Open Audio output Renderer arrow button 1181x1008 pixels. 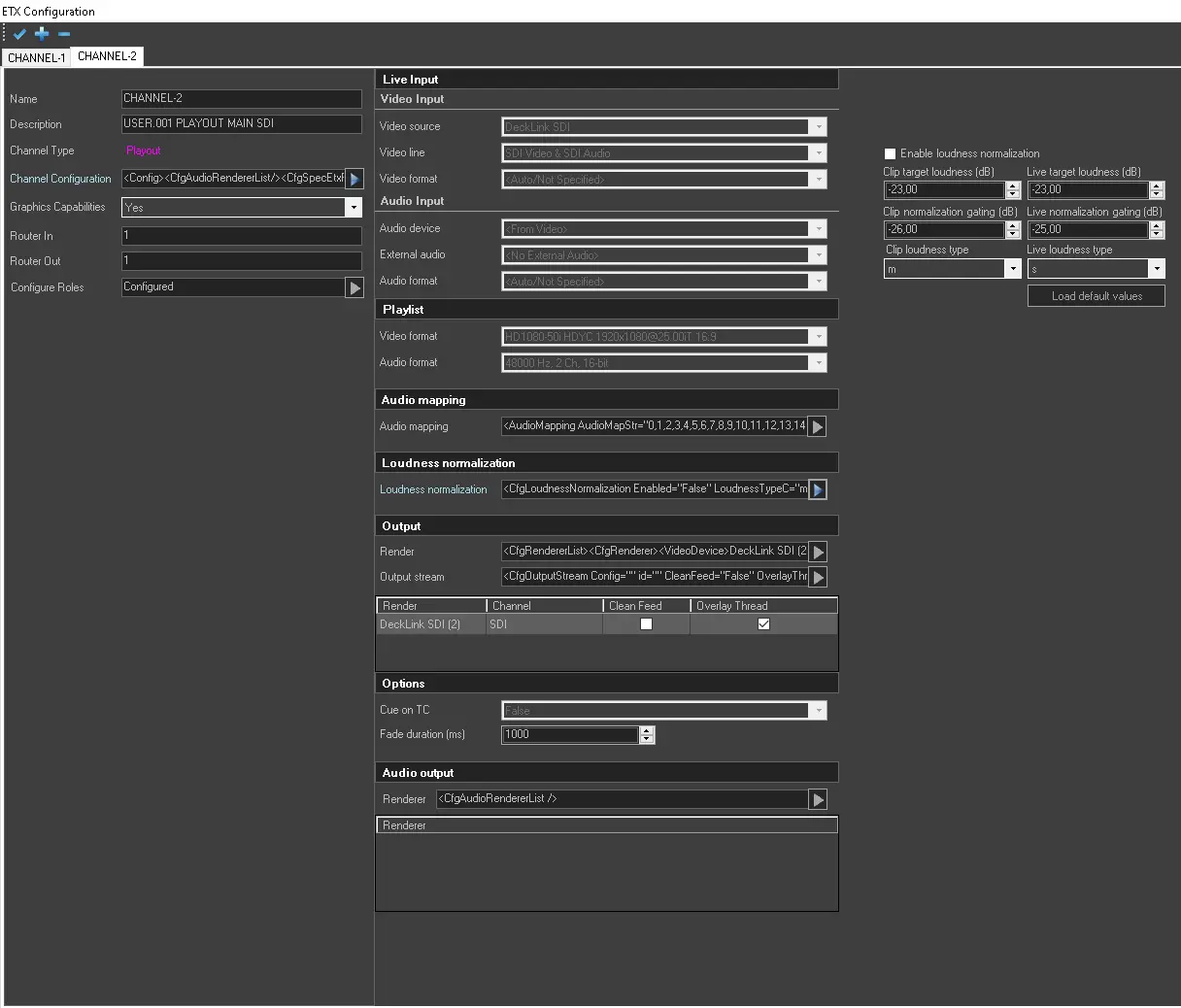click(818, 799)
